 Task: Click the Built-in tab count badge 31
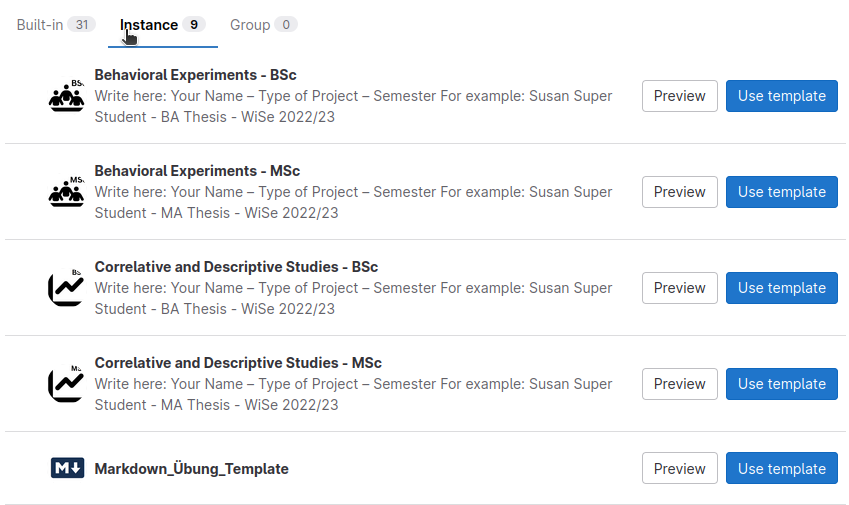82,24
